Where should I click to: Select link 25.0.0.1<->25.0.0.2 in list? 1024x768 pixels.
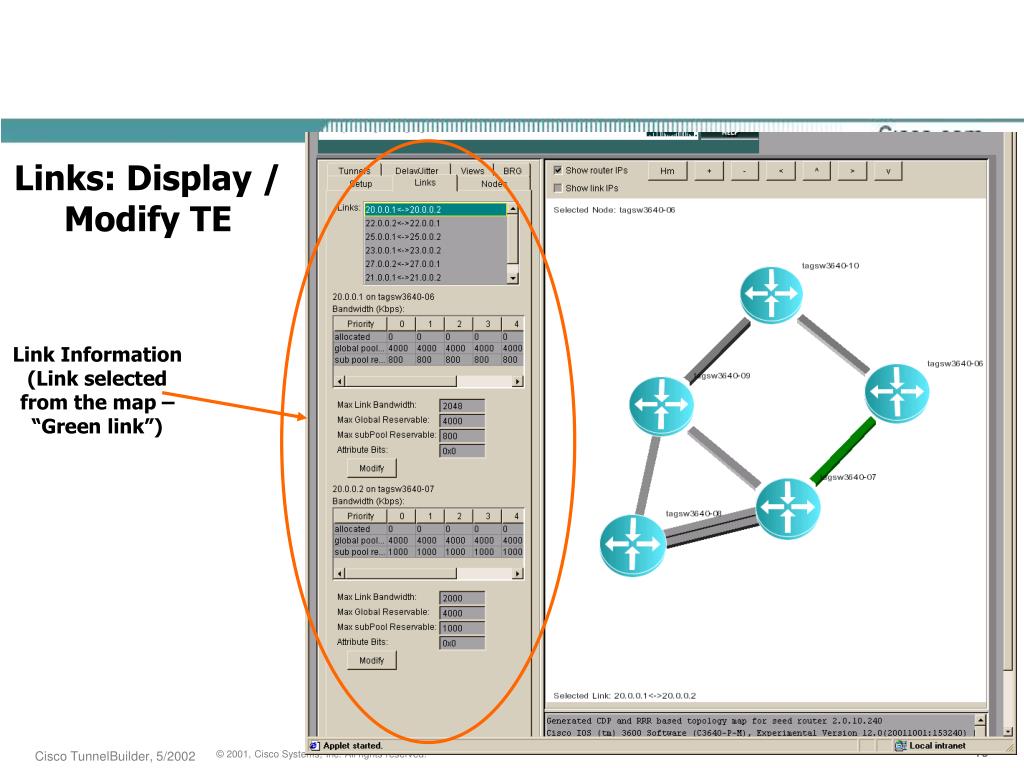tap(435, 237)
